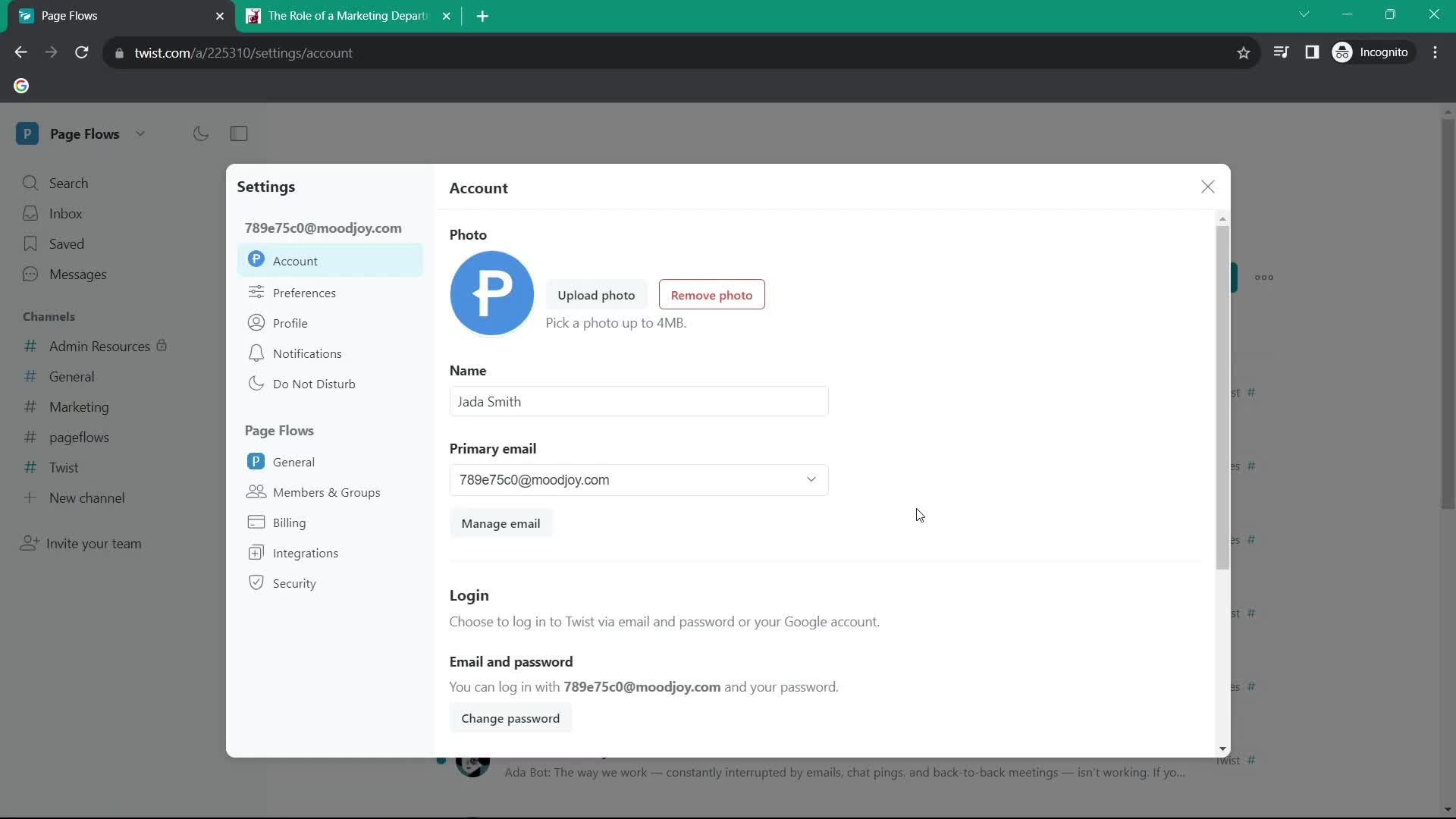Select Account settings section
This screenshot has height=819, width=1456.
click(x=330, y=261)
